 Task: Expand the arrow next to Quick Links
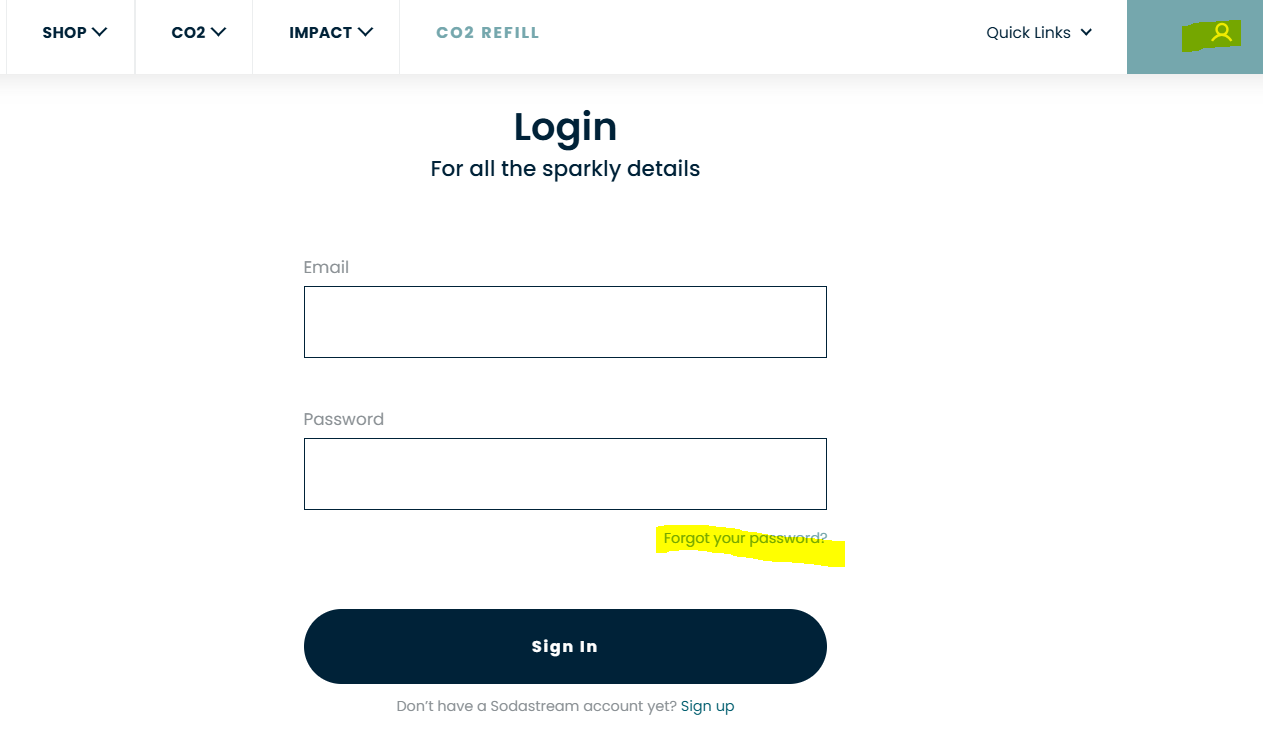[1086, 33]
